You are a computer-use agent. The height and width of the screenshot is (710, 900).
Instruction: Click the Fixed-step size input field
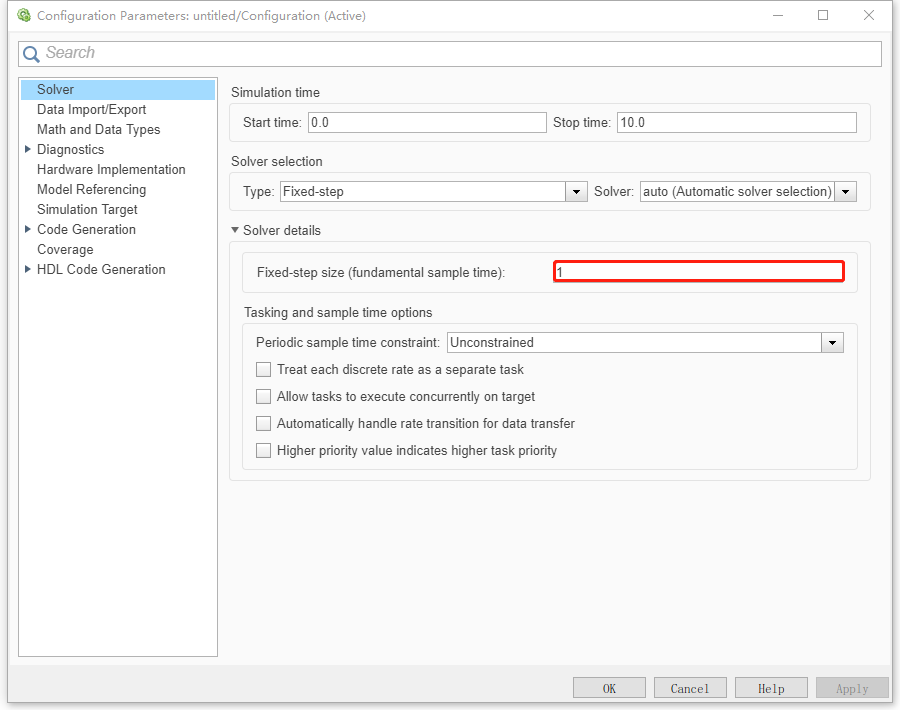coord(699,272)
